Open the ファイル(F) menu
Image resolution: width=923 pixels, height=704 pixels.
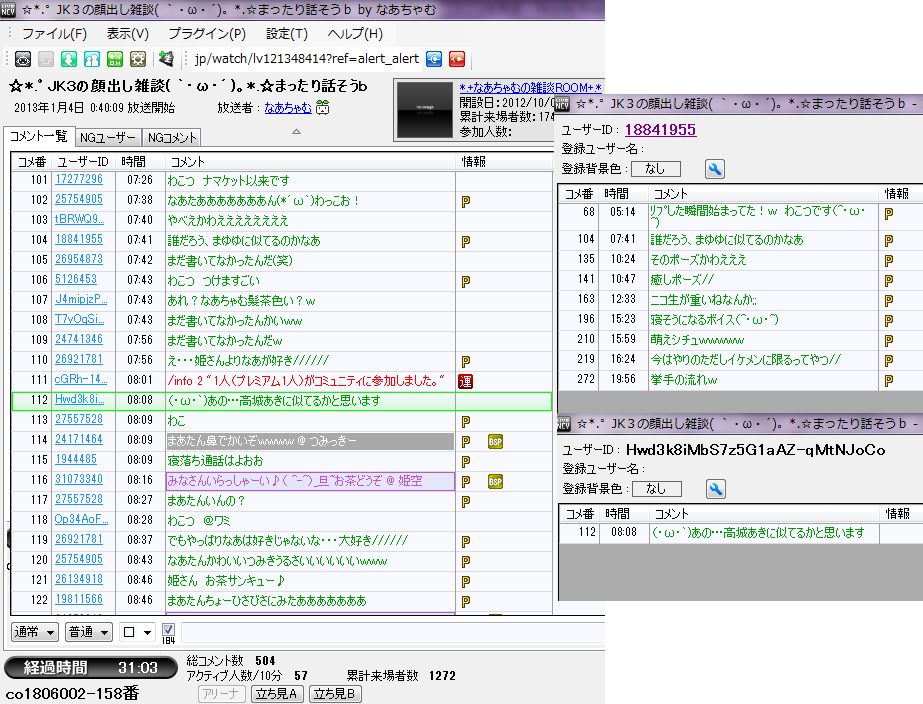click(x=54, y=34)
